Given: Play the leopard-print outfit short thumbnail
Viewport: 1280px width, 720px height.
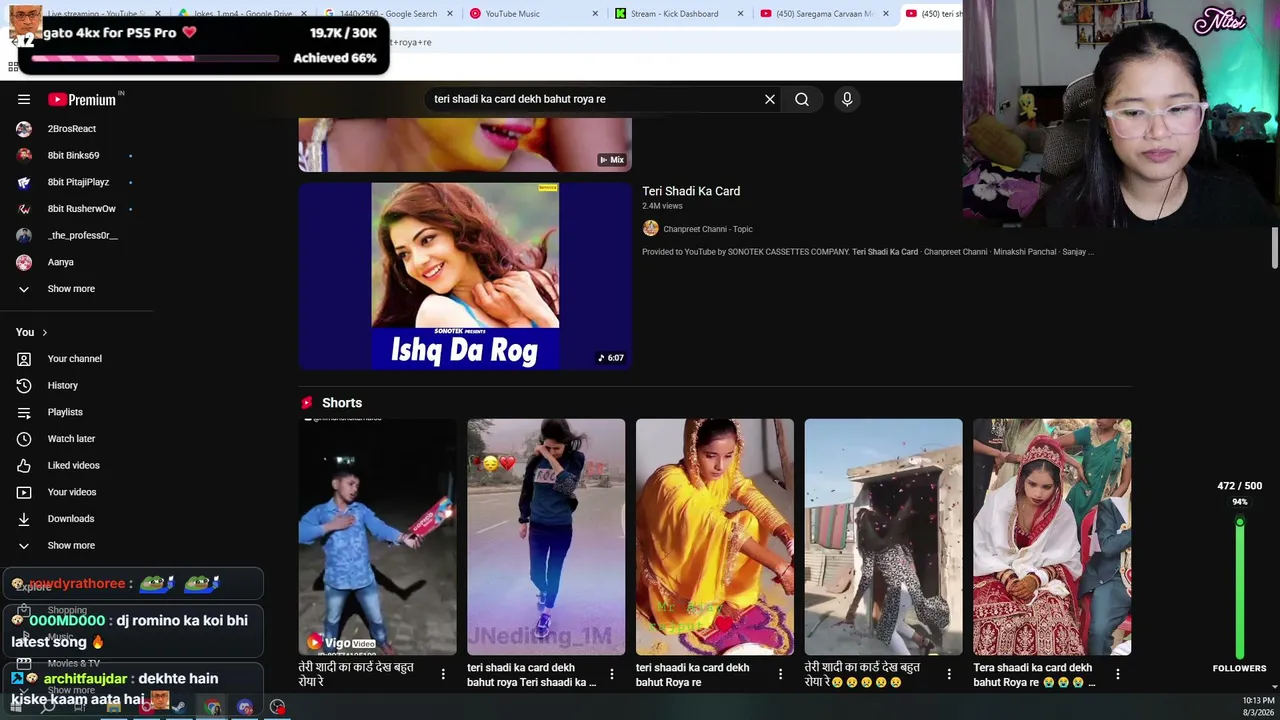Looking at the screenshot, I should coord(884,537).
